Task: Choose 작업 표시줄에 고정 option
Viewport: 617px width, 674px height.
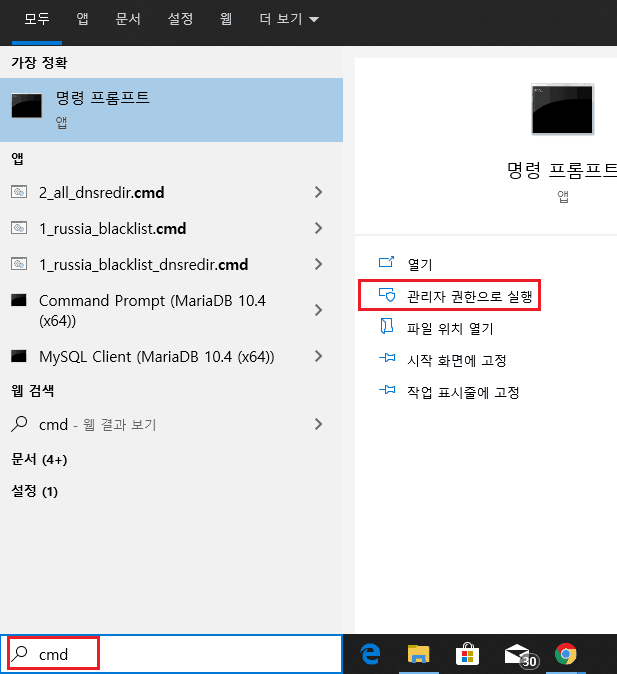Action: point(463,392)
